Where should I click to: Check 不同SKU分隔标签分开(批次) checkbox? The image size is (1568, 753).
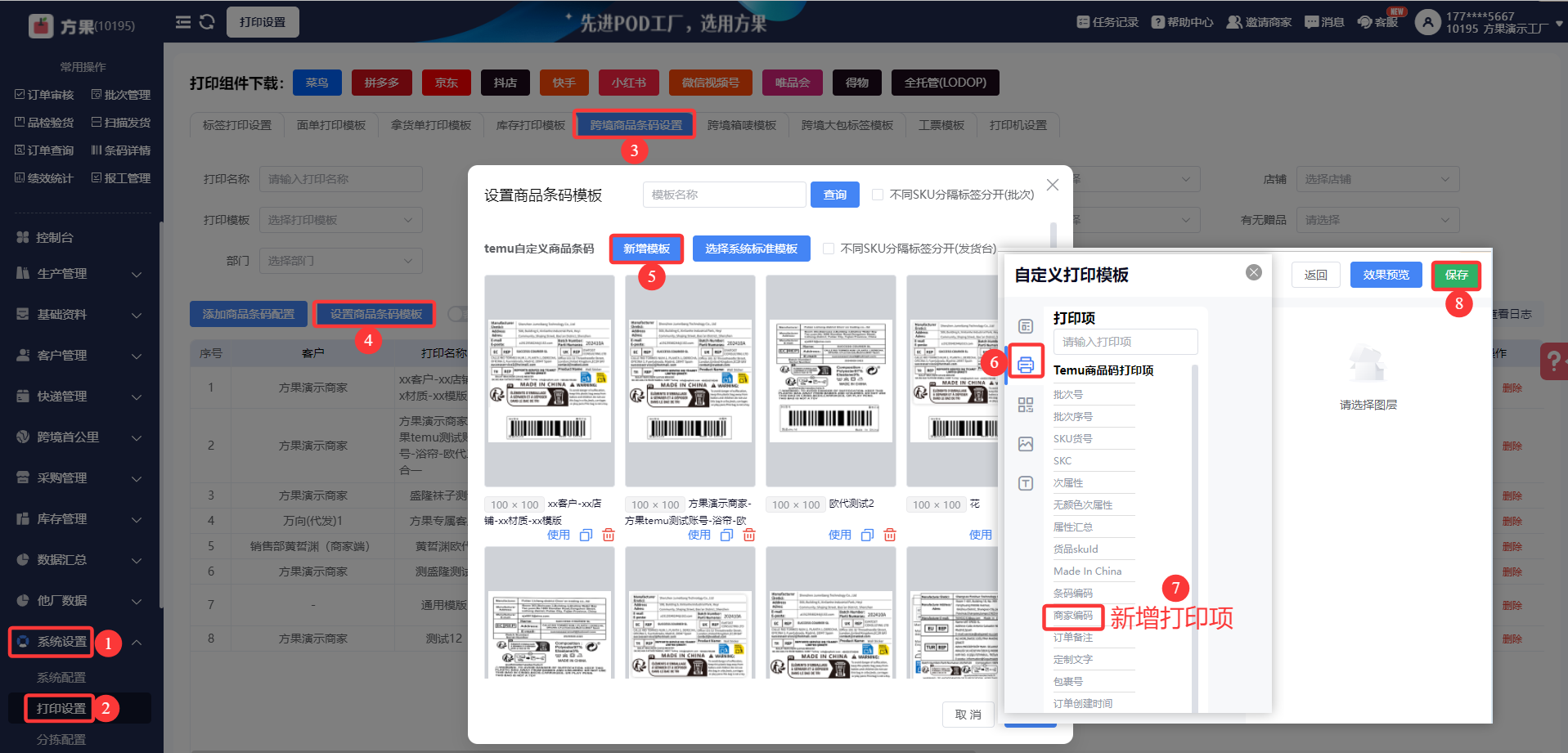878,195
